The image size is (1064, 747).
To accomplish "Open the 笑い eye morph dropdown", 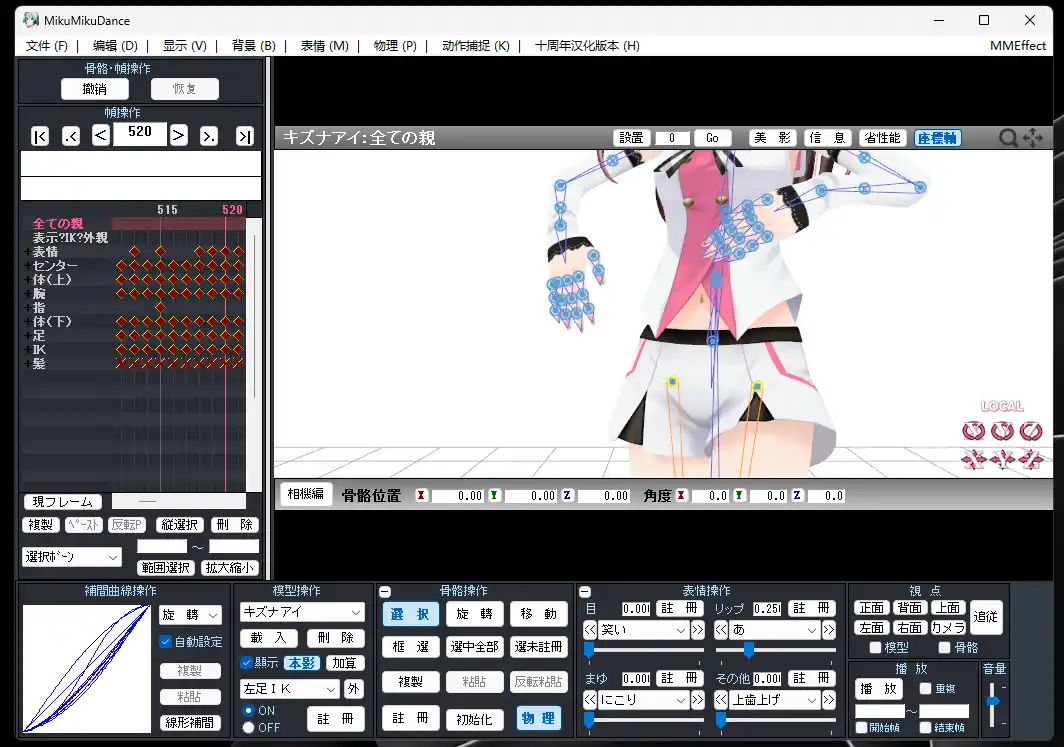I will pos(643,630).
